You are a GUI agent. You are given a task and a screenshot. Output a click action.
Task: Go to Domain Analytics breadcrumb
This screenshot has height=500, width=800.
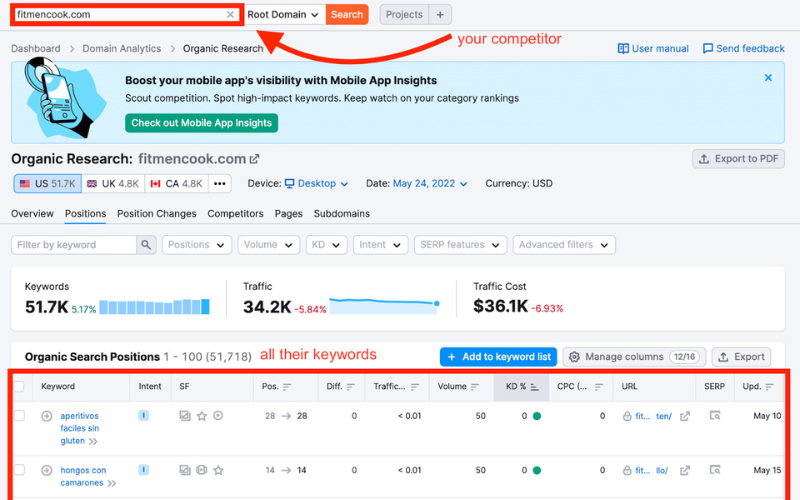click(121, 49)
